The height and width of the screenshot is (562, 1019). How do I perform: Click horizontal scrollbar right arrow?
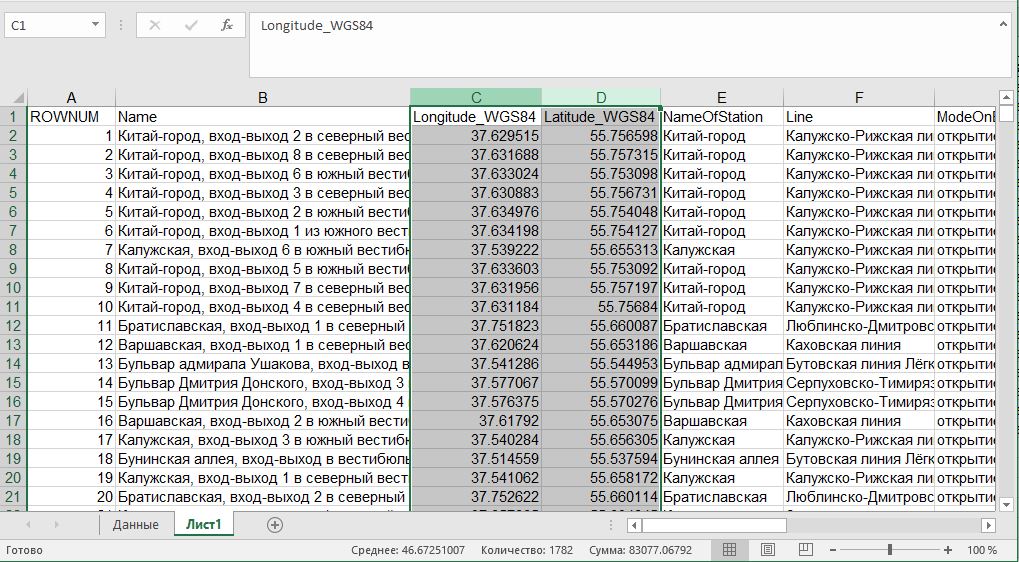click(988, 525)
